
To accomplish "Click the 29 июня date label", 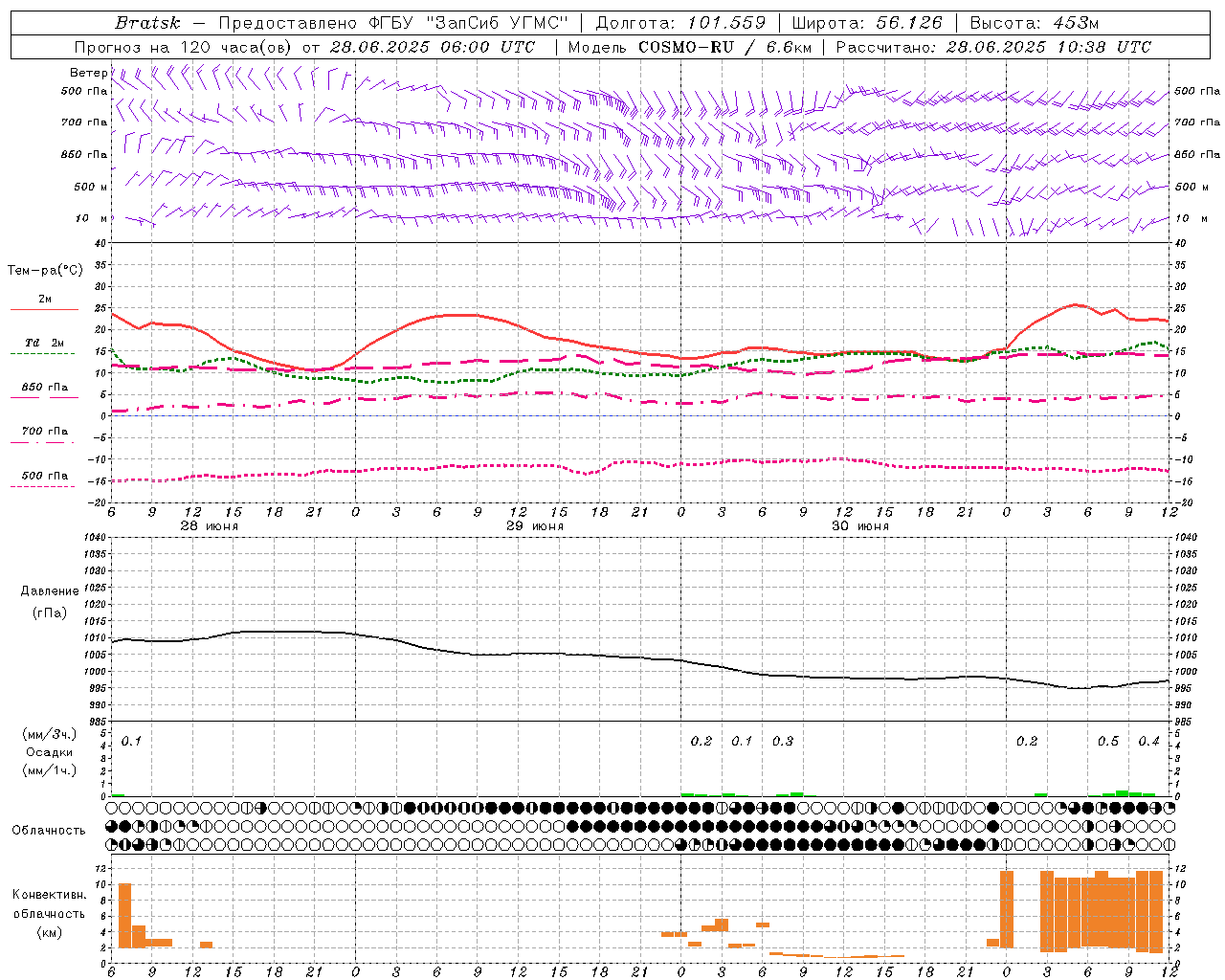I will (535, 526).
